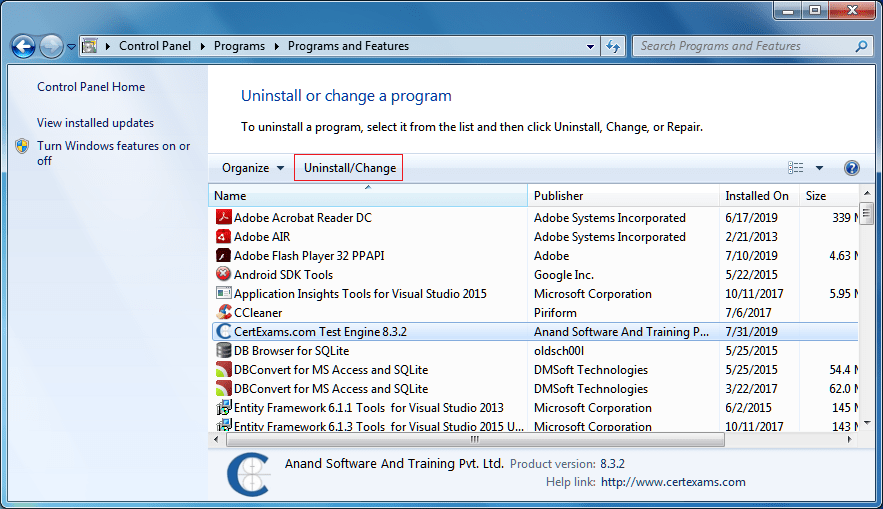Click the DBConvert icon dated 5/25/2015
The image size is (883, 509).
click(x=224, y=369)
